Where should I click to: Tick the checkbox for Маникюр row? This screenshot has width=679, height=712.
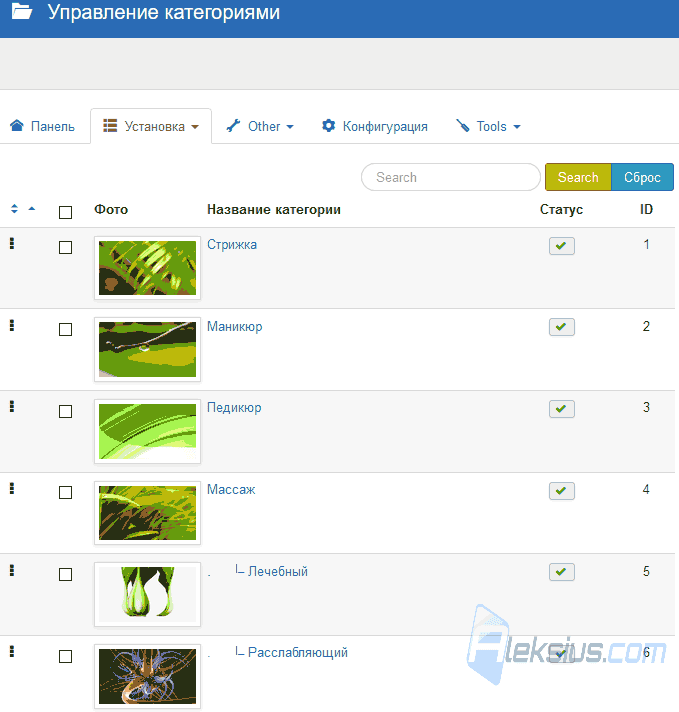tap(65, 329)
